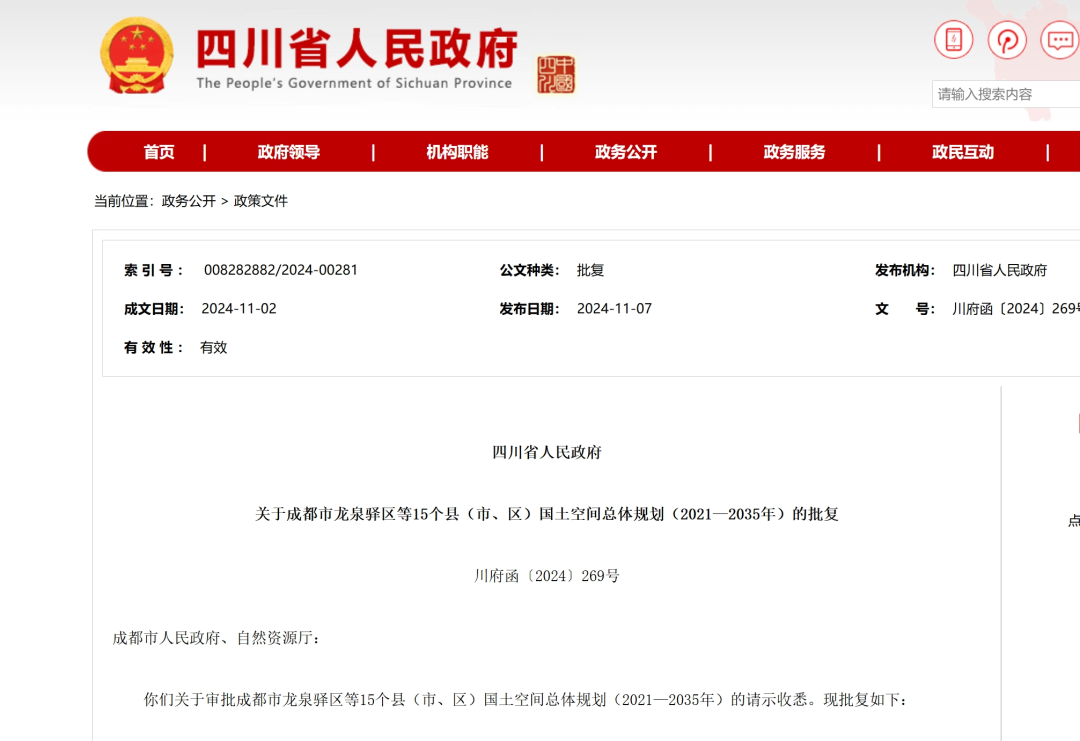
Task: Click the 索引号 field label
Action: (154, 270)
